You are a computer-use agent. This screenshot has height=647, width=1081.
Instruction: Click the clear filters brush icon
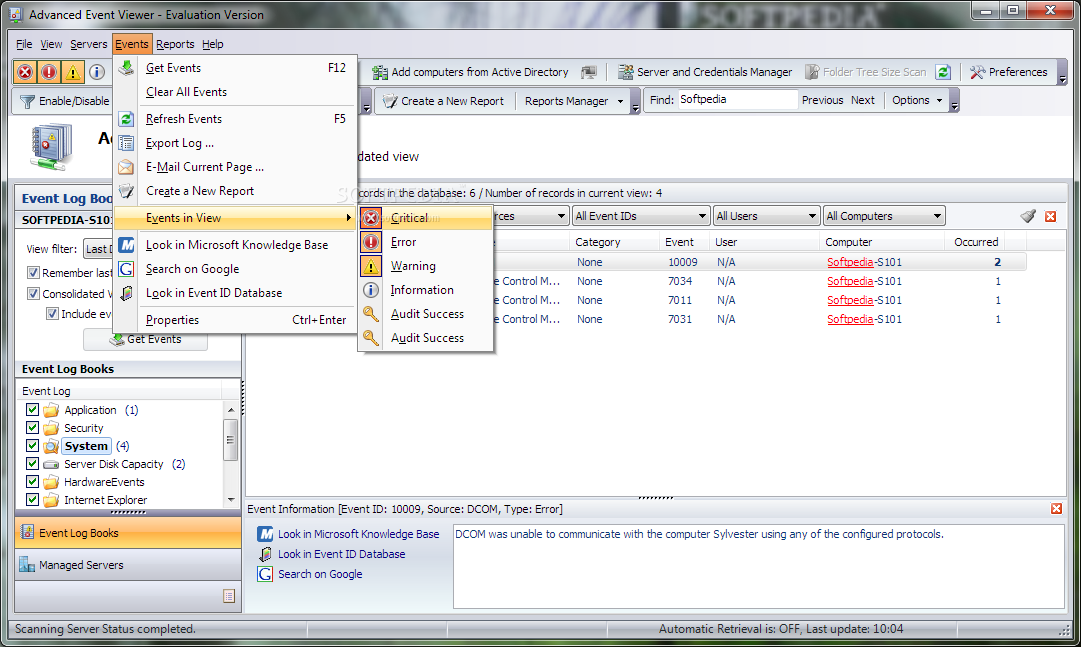click(1028, 216)
